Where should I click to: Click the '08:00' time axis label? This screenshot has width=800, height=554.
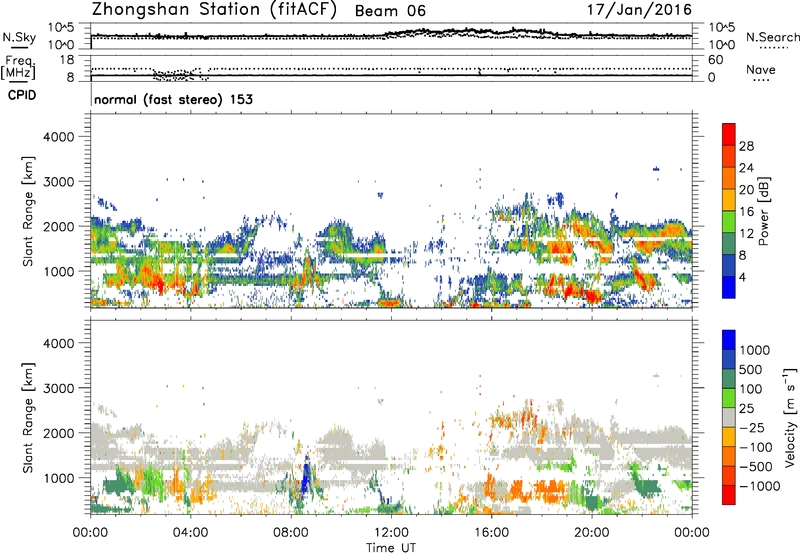pyautogui.click(x=291, y=533)
